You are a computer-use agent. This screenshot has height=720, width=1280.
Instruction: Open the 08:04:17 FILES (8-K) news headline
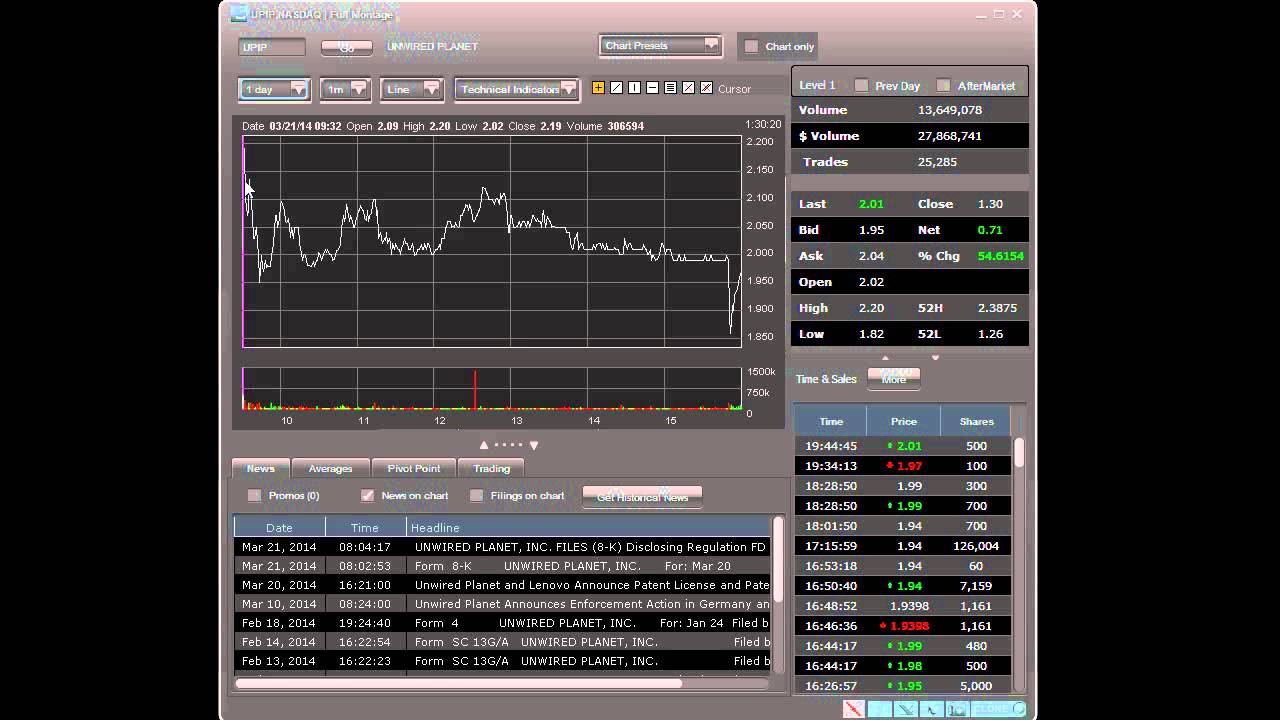click(x=590, y=547)
